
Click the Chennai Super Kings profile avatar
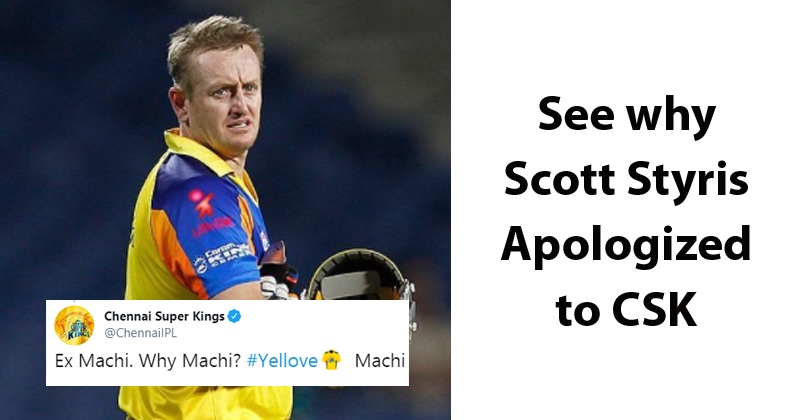74,325
